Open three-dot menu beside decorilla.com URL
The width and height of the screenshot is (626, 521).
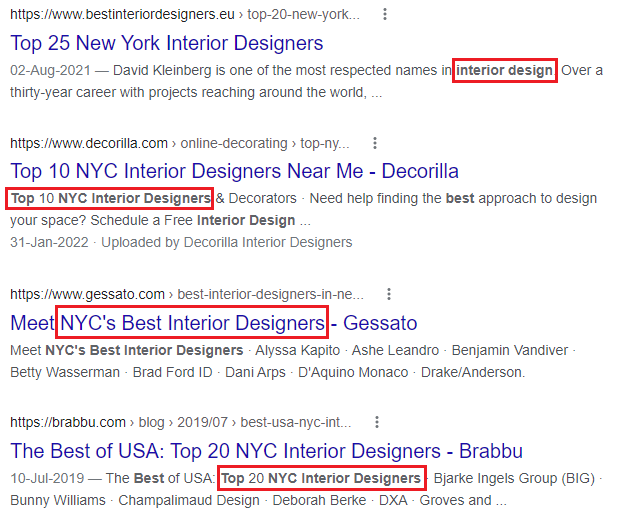coord(375,143)
